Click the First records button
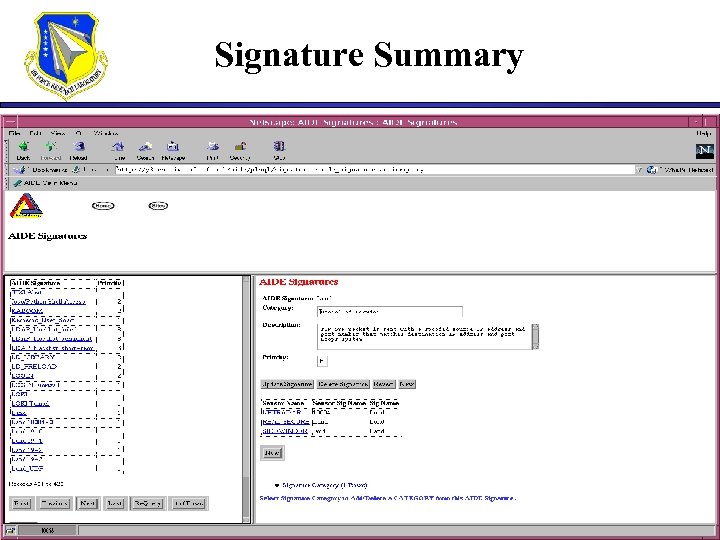Viewport: 720px width, 540px height. (x=21, y=503)
